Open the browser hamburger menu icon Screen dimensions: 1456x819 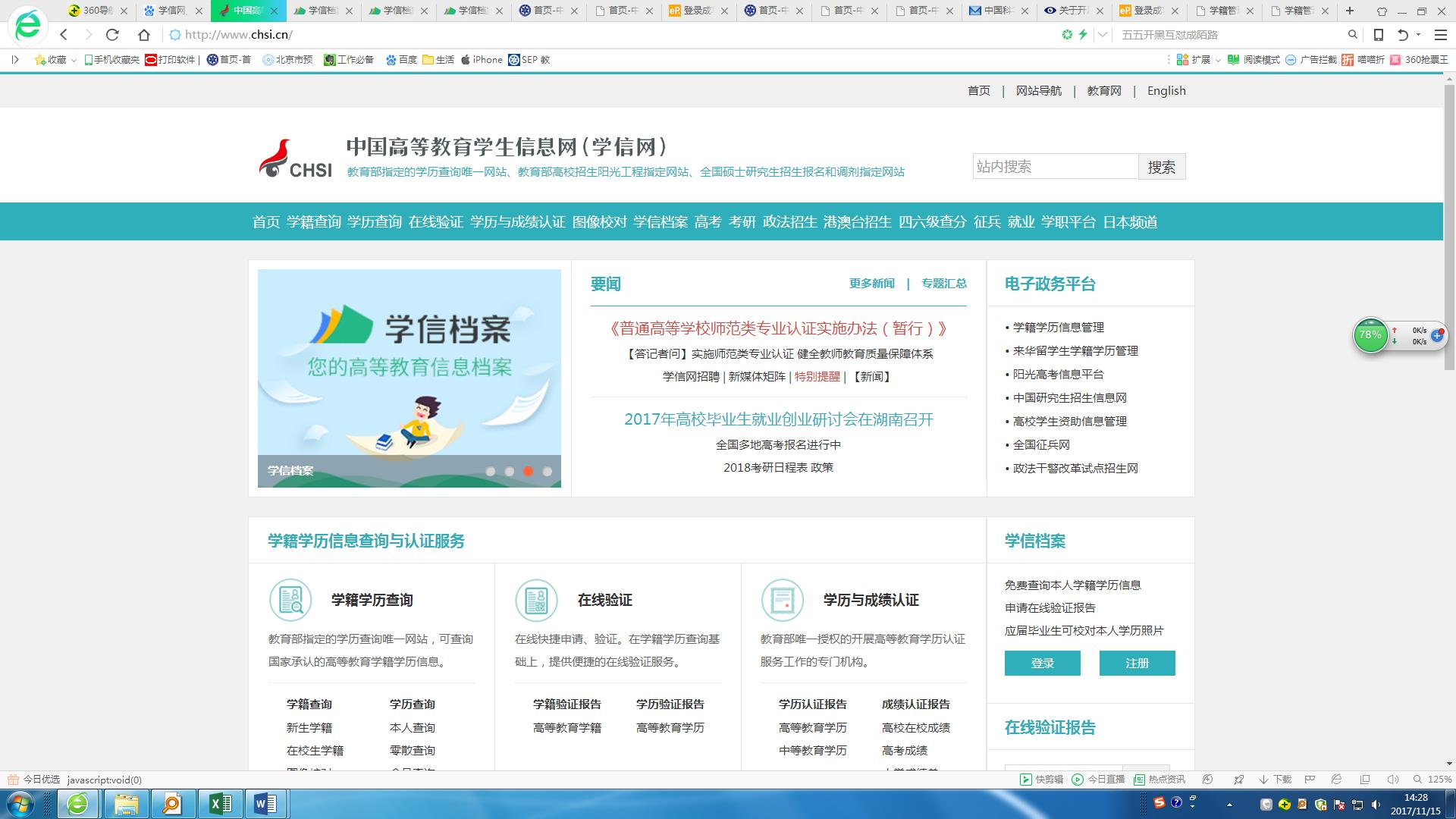coord(1441,35)
